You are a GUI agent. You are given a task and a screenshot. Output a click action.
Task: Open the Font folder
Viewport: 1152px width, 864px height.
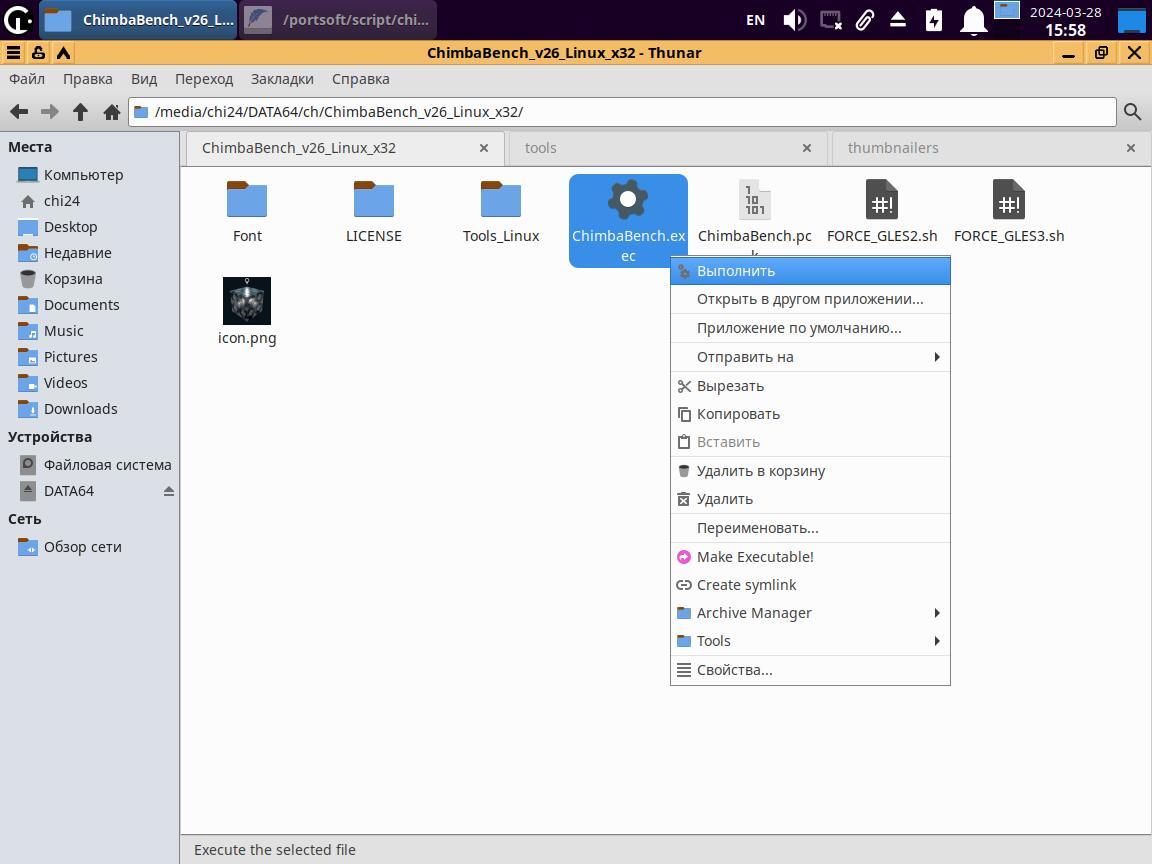247,212
